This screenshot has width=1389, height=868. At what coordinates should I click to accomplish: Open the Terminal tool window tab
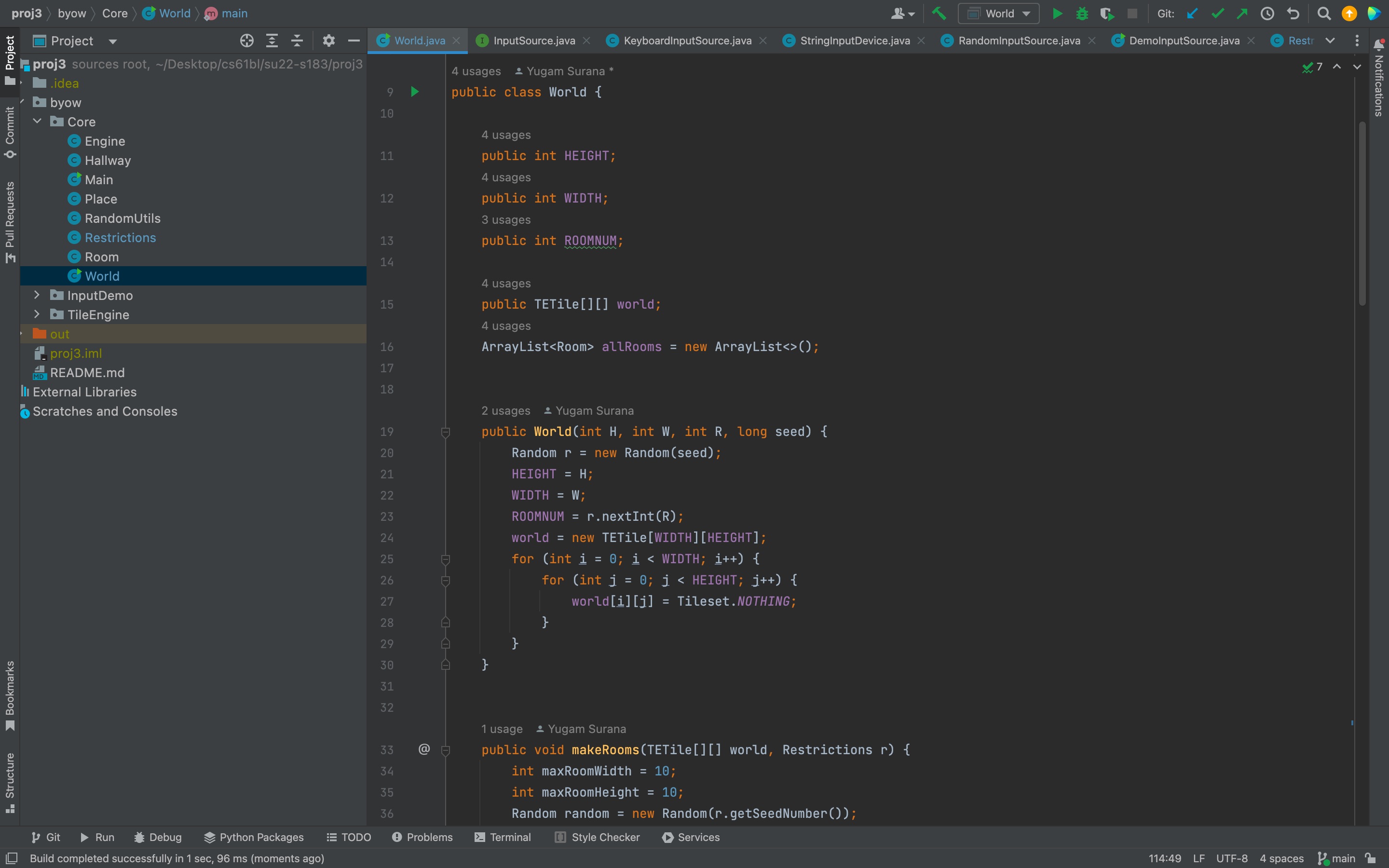tap(503, 837)
